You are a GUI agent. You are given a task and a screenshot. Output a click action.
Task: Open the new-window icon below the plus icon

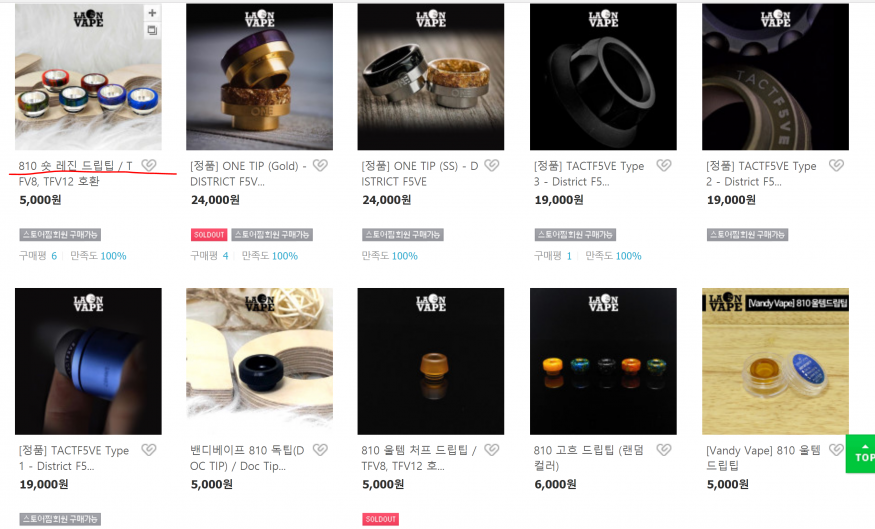point(152,30)
